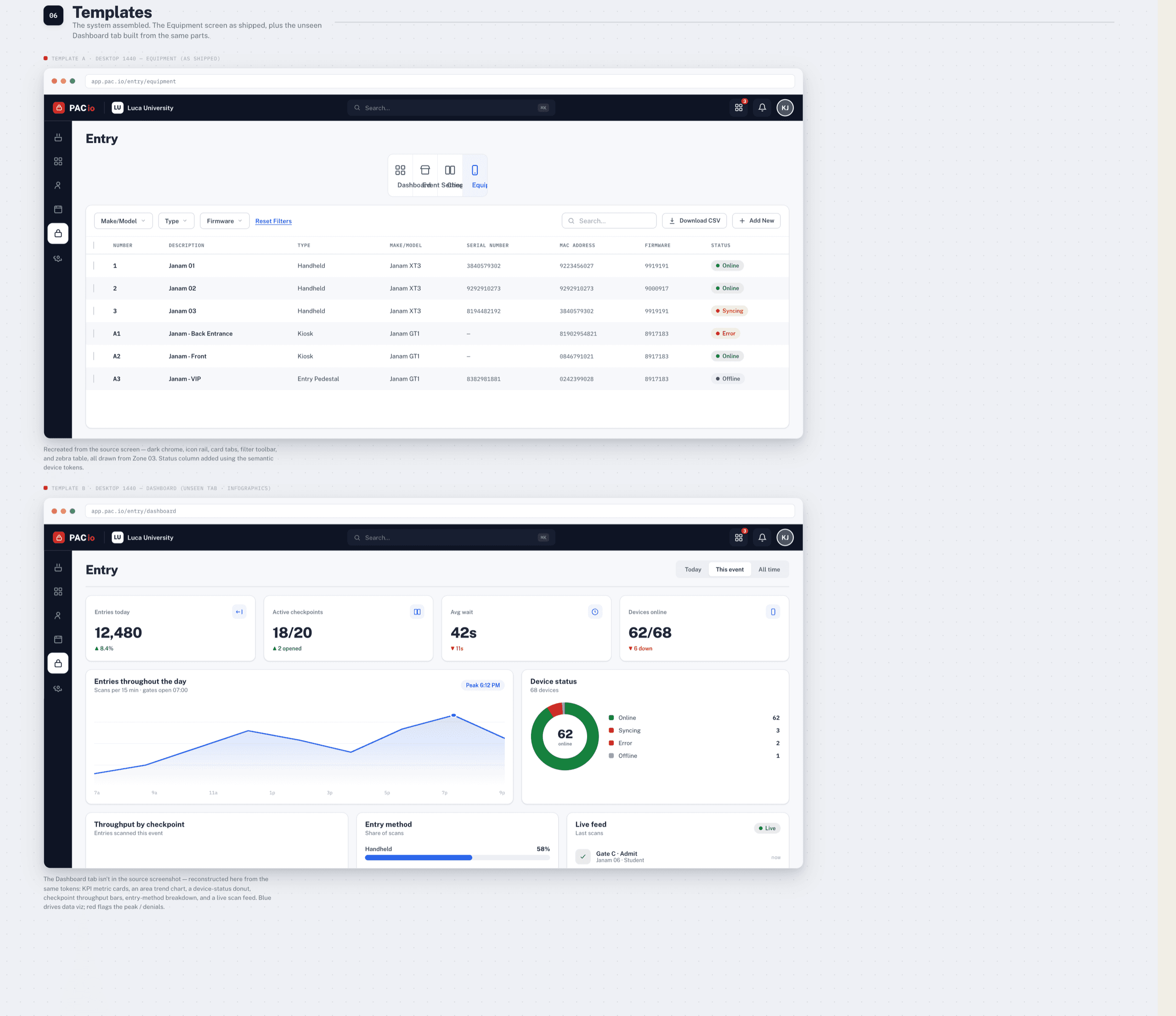Open calendar icon in Equipment window sidebar rail
This screenshot has width=1176, height=1016.
coord(58,210)
